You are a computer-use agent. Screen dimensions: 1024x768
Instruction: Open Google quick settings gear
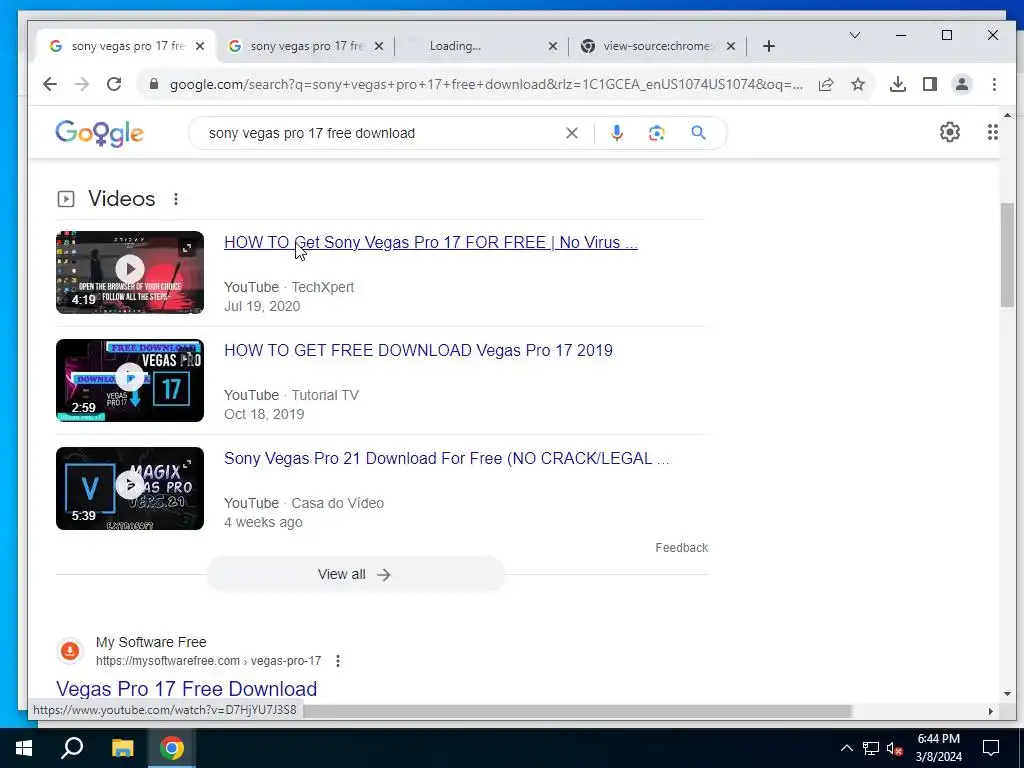[950, 132]
